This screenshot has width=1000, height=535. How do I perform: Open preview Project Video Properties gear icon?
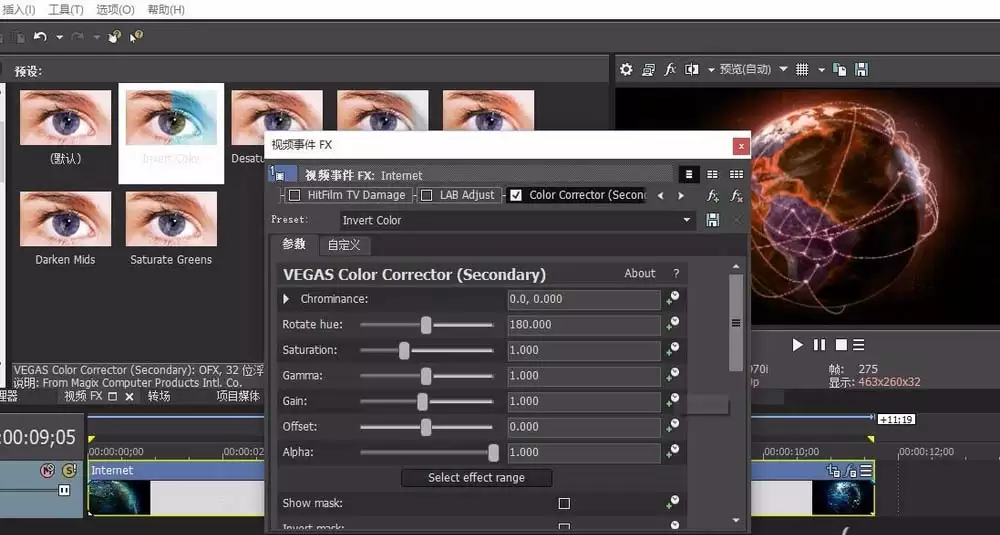coord(626,70)
